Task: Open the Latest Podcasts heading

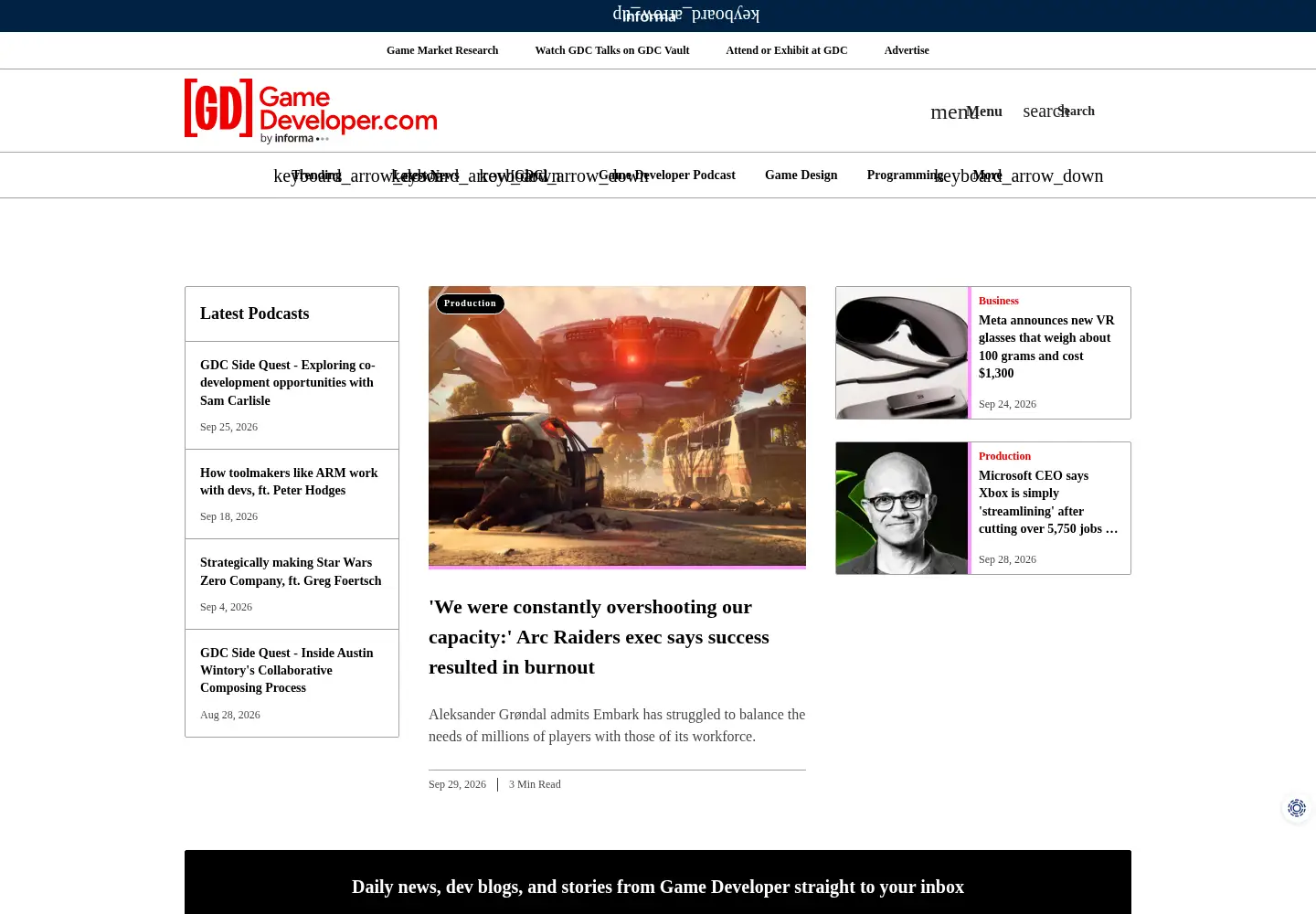Action: [x=254, y=314]
